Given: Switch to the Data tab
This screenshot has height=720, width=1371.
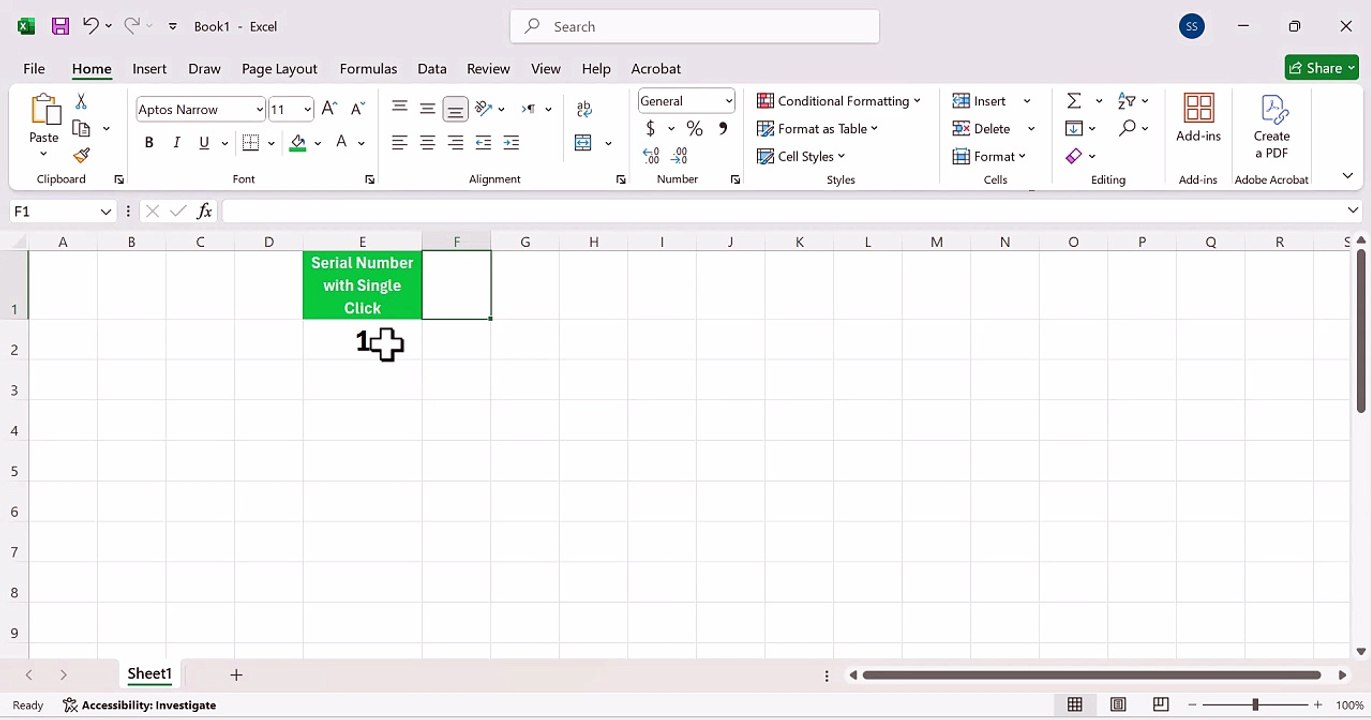Looking at the screenshot, I should click(x=432, y=68).
